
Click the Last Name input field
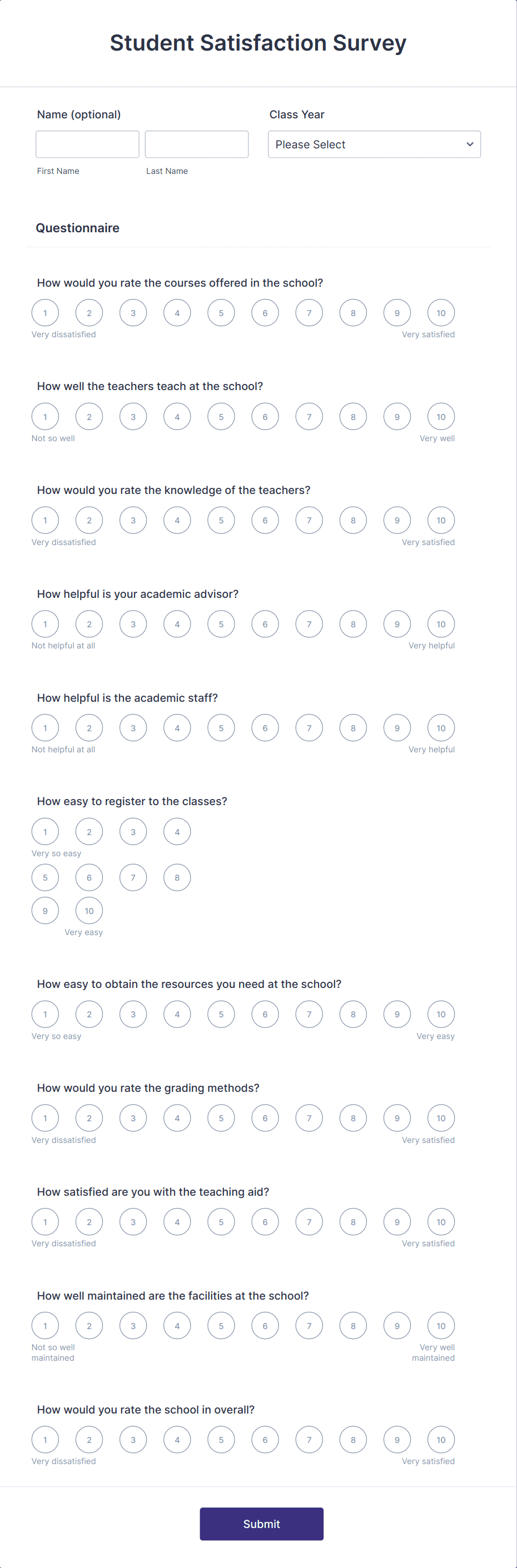click(196, 144)
